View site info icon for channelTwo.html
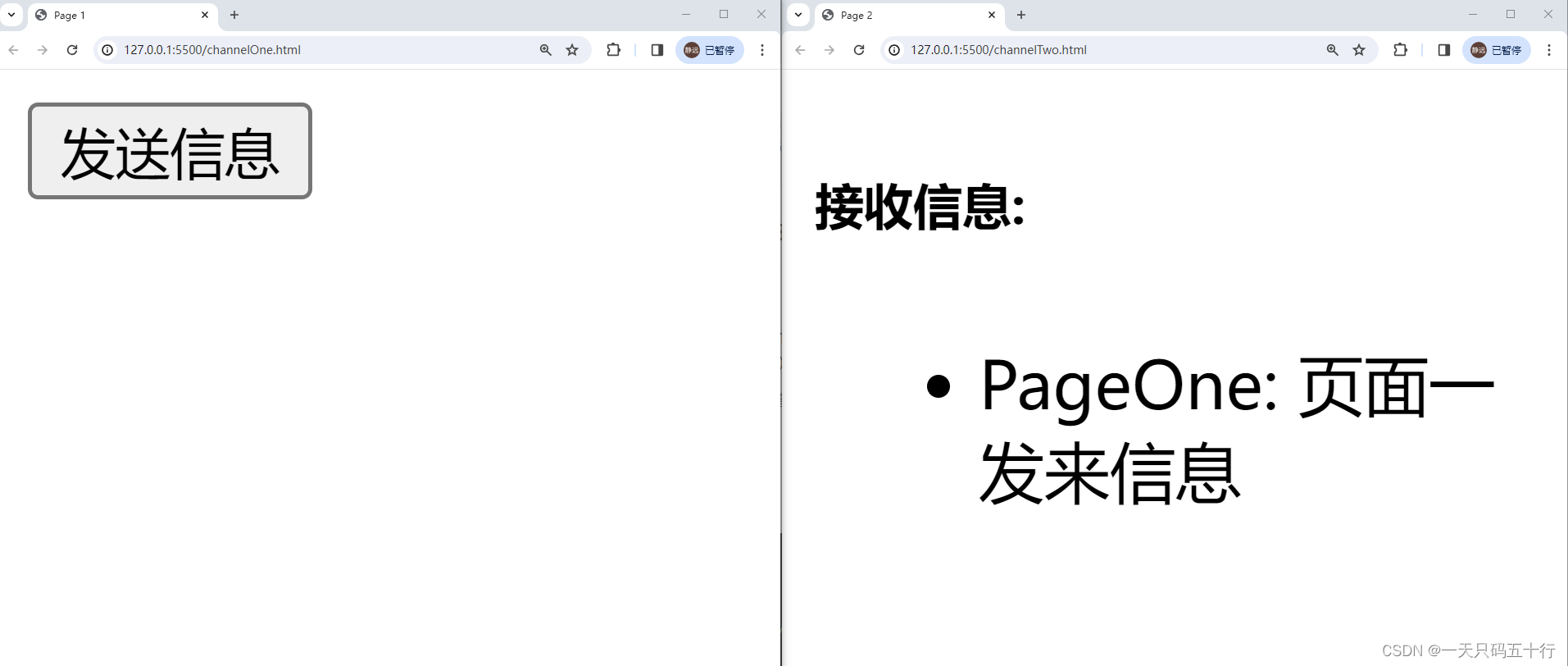The width and height of the screenshot is (1568, 666). click(894, 50)
